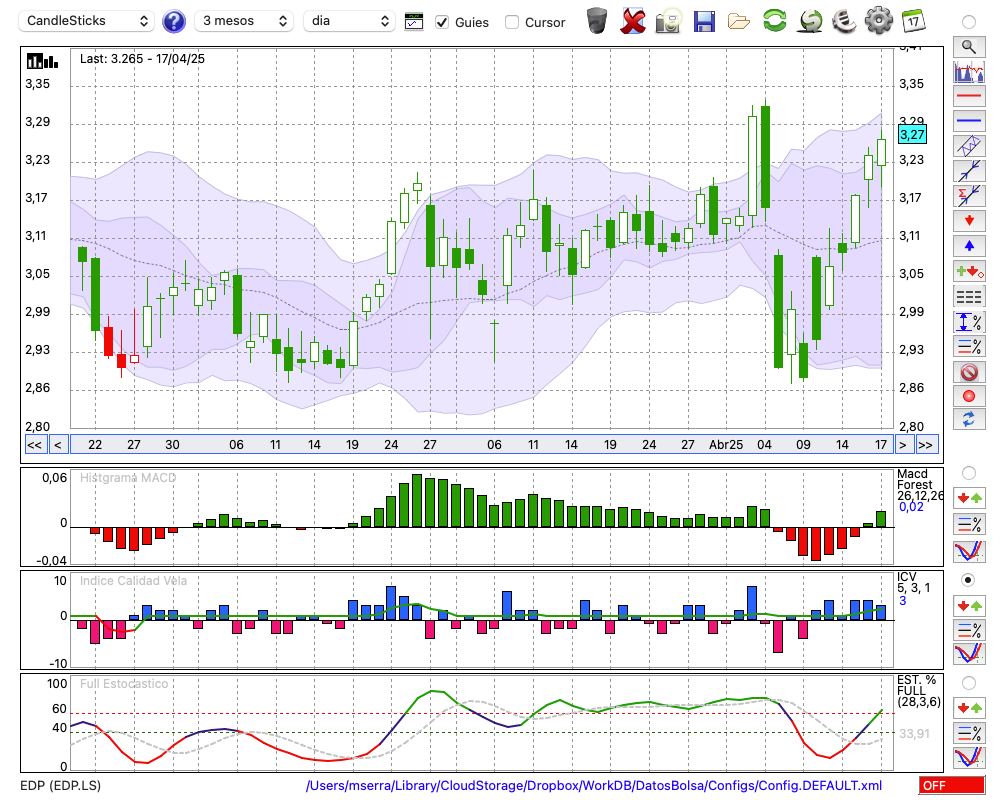Click the bar chart icon in main chart
This screenshot has height=800, width=1000.
pos(42,61)
